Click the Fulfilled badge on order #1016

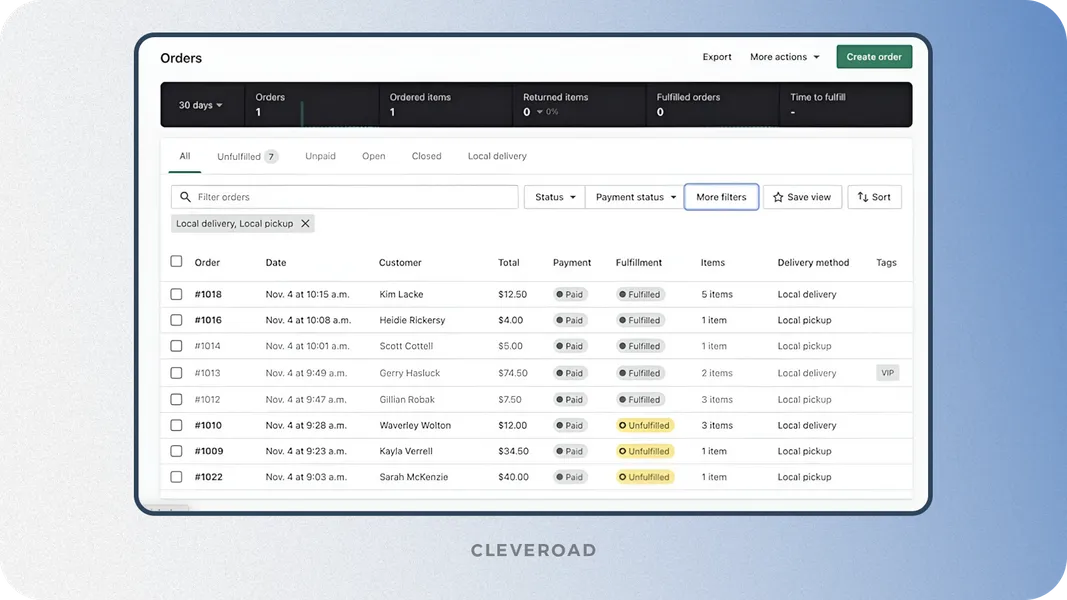point(639,320)
